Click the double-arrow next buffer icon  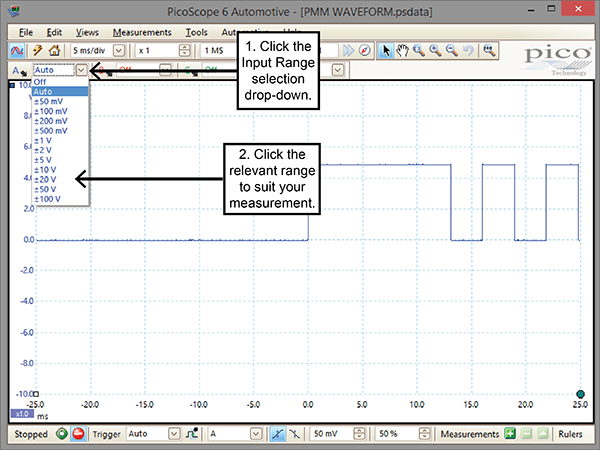[x=348, y=51]
